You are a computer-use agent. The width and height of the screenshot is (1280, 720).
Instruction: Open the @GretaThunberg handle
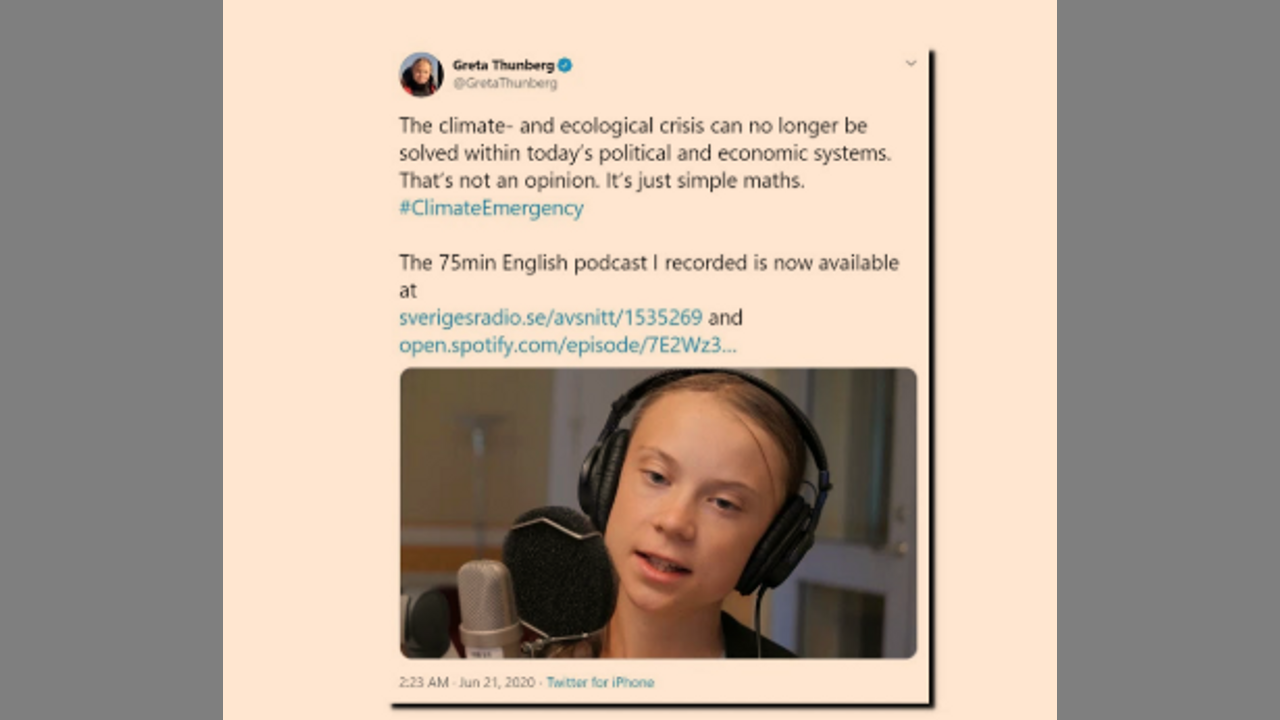[505, 84]
